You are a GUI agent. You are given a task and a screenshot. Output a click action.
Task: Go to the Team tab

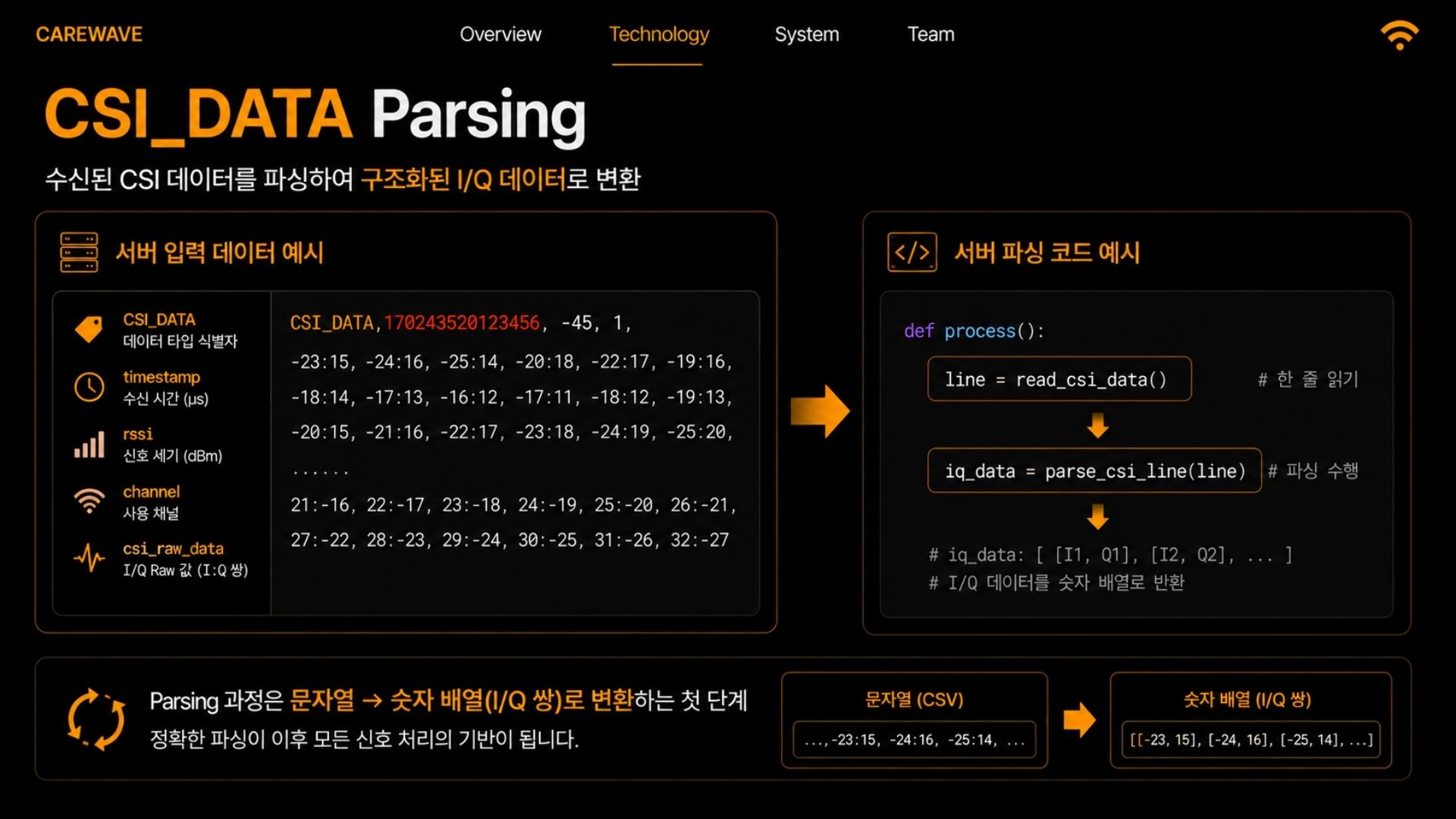(x=930, y=34)
